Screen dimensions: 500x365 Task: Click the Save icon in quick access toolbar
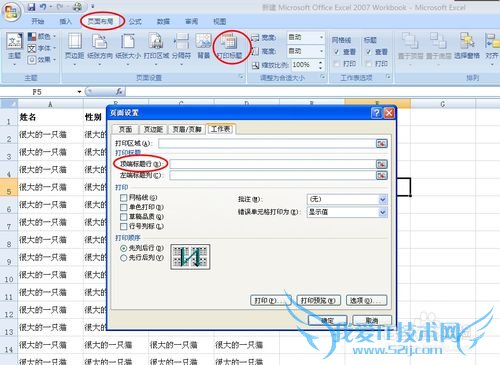pos(31,7)
